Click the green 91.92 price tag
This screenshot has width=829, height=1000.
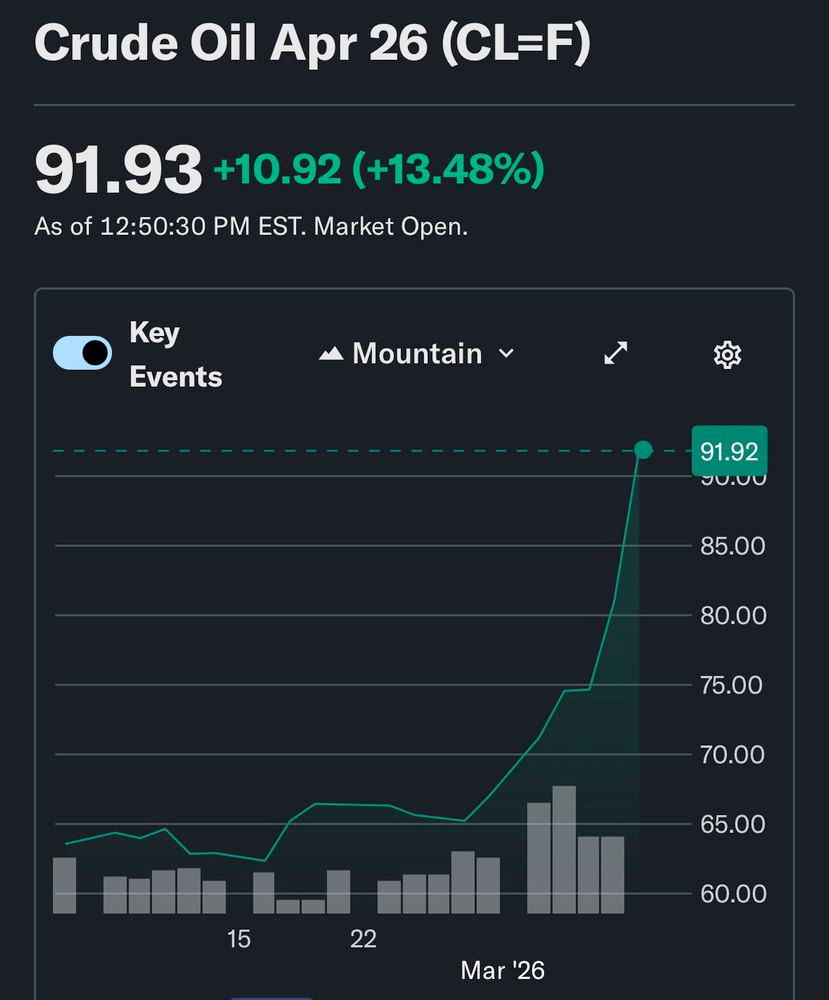pos(729,451)
